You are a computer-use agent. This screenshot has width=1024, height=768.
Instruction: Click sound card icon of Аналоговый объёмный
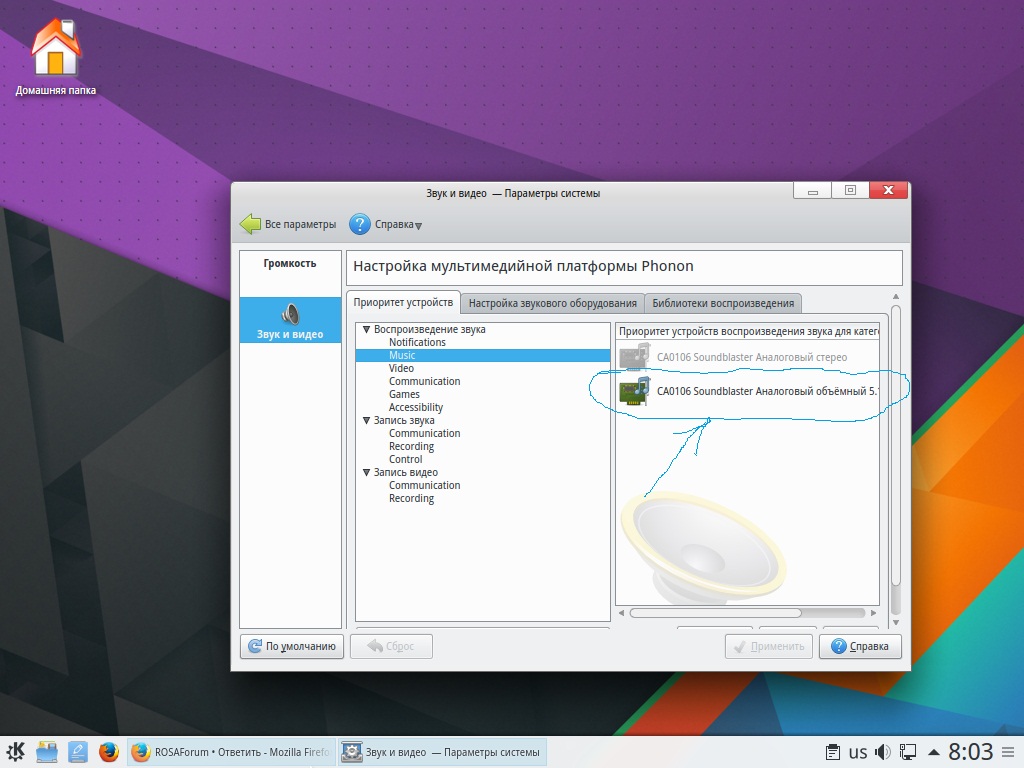634,391
